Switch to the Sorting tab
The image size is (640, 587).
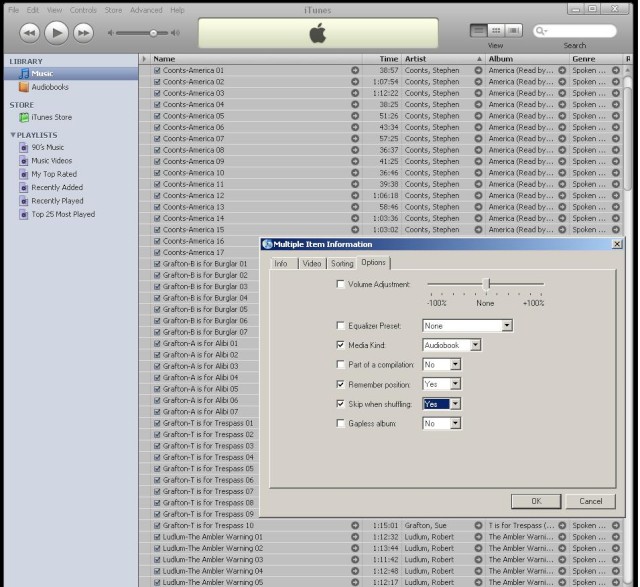pyautogui.click(x=342, y=264)
